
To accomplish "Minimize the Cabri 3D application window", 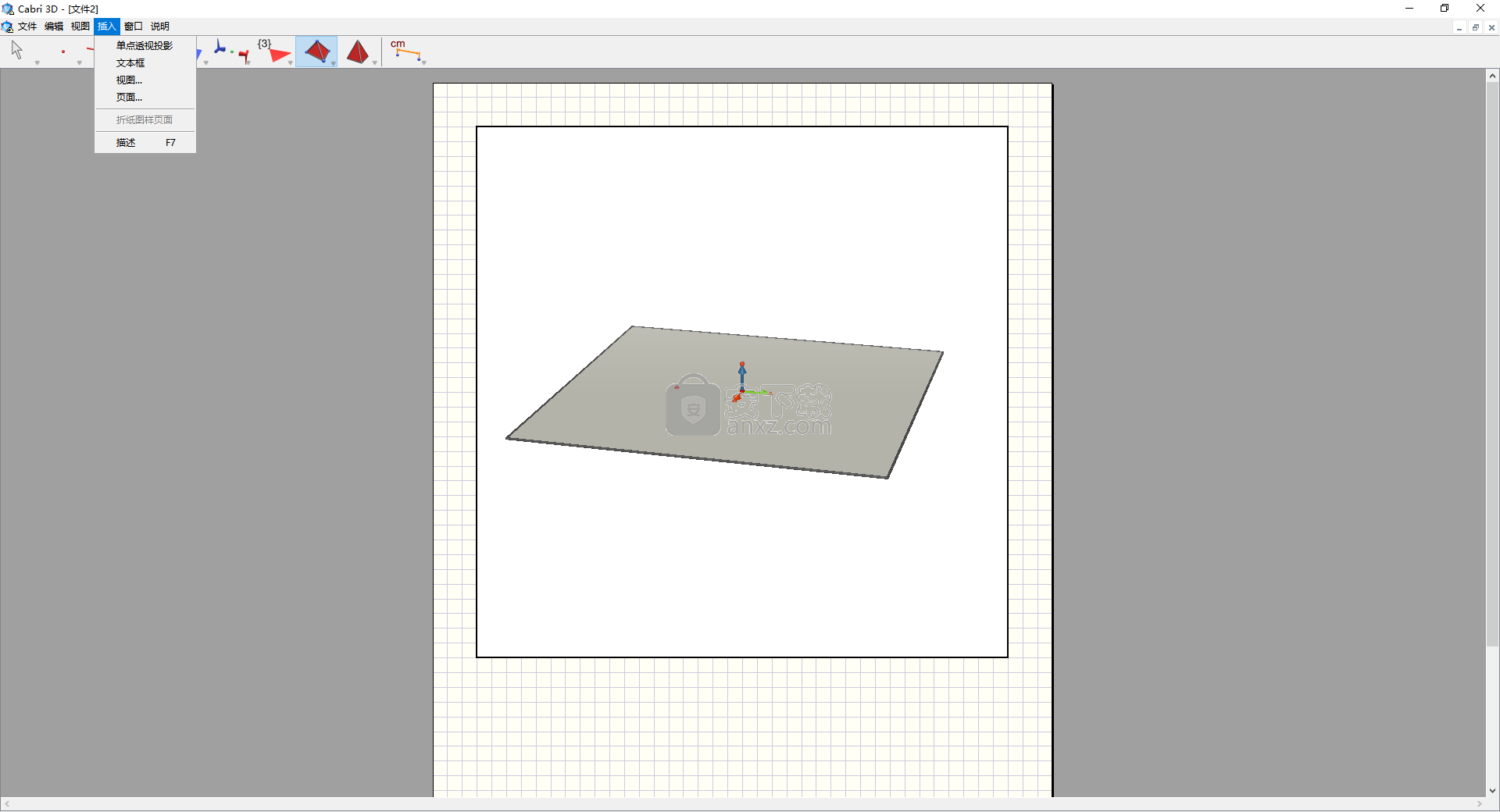I will 1409,9.
